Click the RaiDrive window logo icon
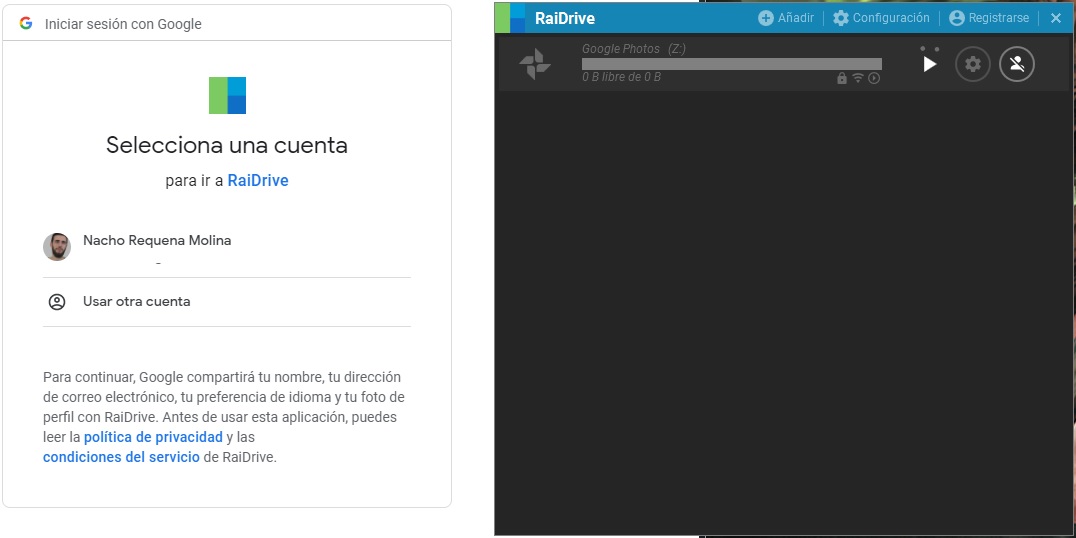1076x538 pixels. (510, 18)
